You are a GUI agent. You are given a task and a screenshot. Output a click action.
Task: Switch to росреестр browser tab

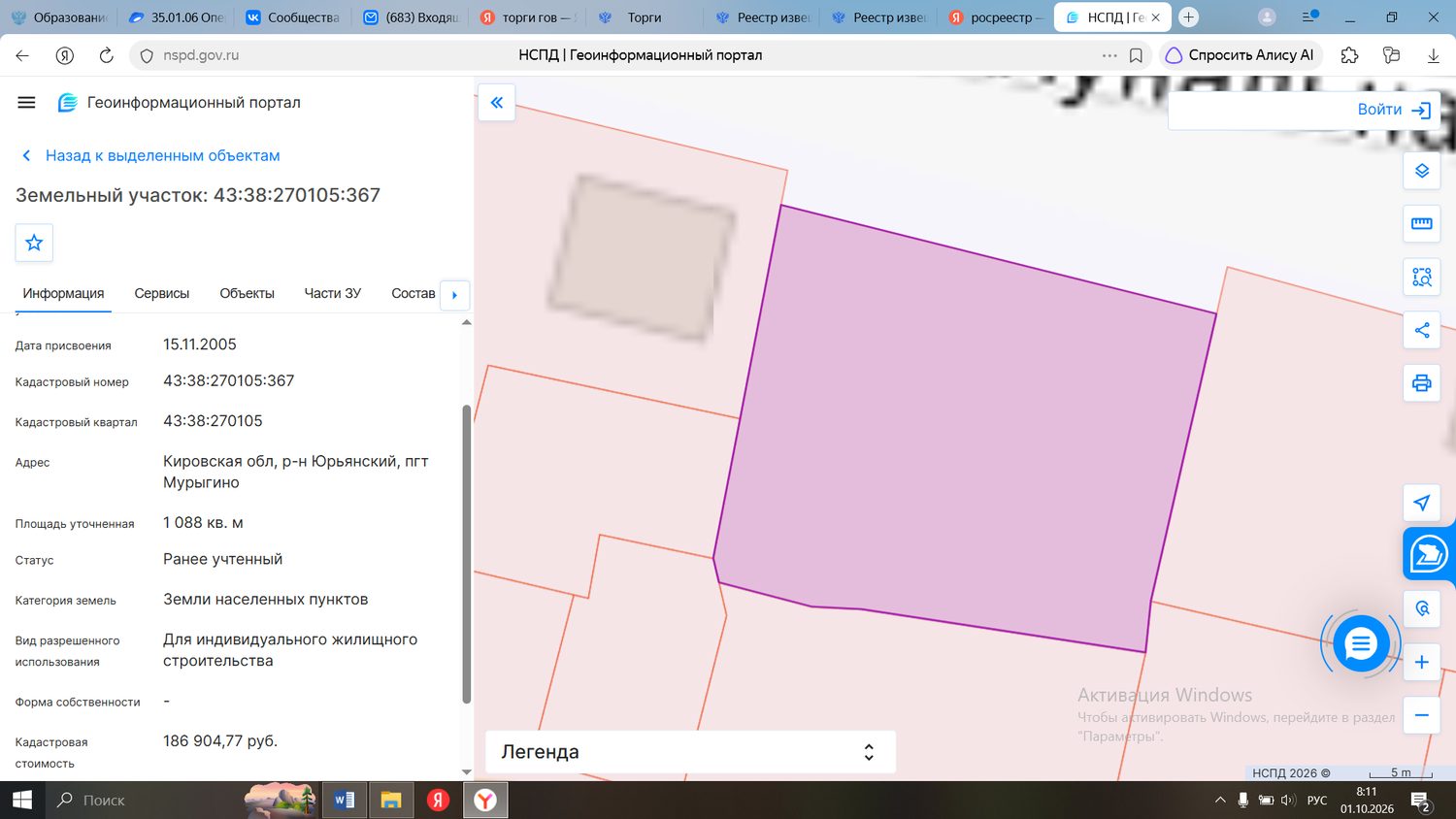[x=996, y=17]
